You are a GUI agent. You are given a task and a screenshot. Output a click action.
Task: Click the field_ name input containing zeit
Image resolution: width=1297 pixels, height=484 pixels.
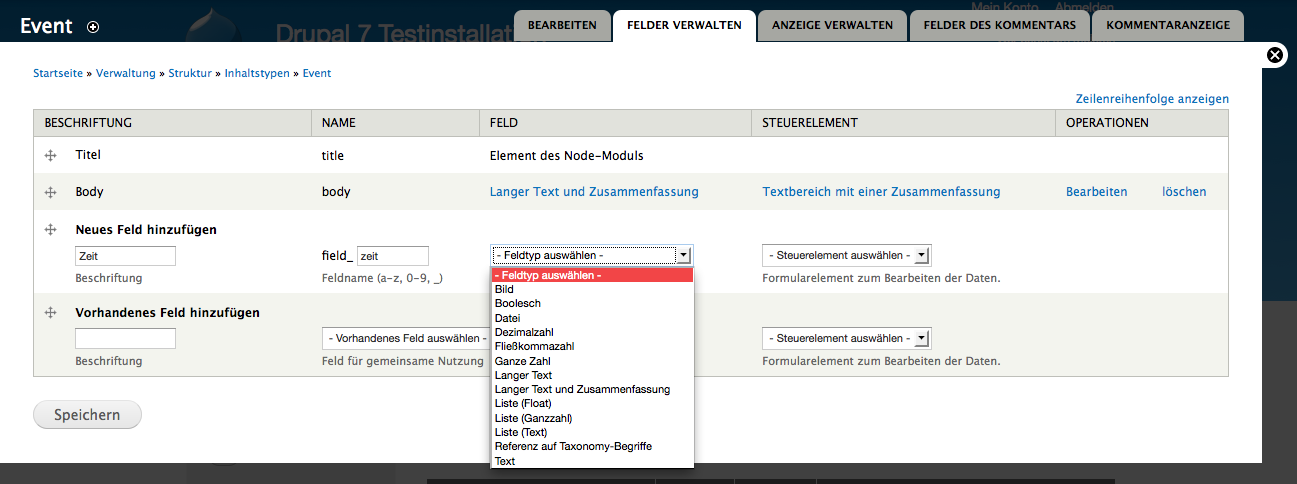[x=392, y=256]
